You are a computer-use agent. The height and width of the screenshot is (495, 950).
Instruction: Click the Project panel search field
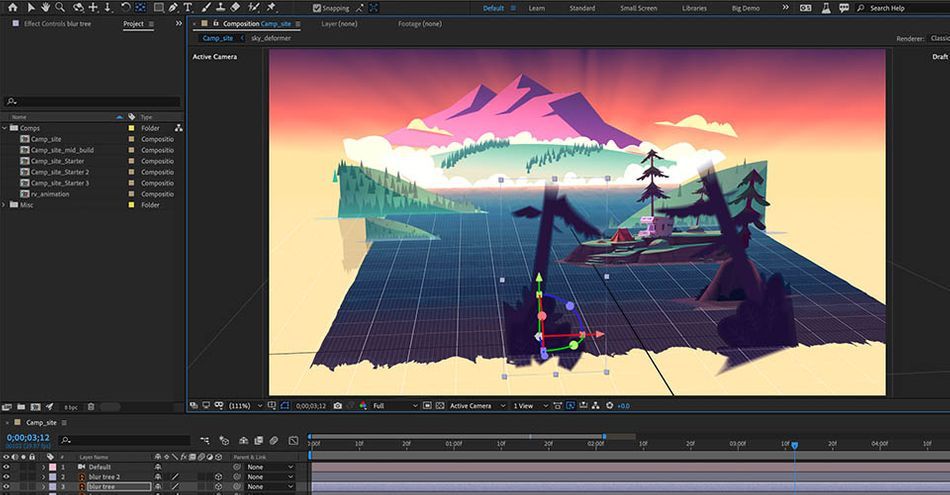click(x=92, y=101)
